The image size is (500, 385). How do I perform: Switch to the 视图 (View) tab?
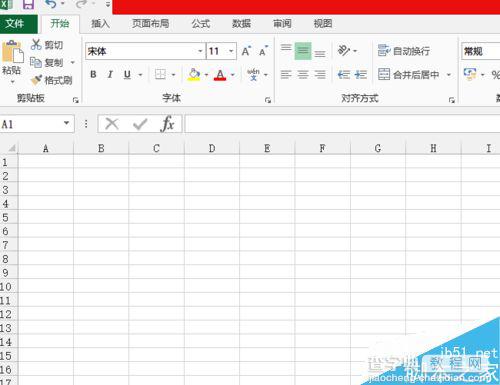pyautogui.click(x=323, y=24)
